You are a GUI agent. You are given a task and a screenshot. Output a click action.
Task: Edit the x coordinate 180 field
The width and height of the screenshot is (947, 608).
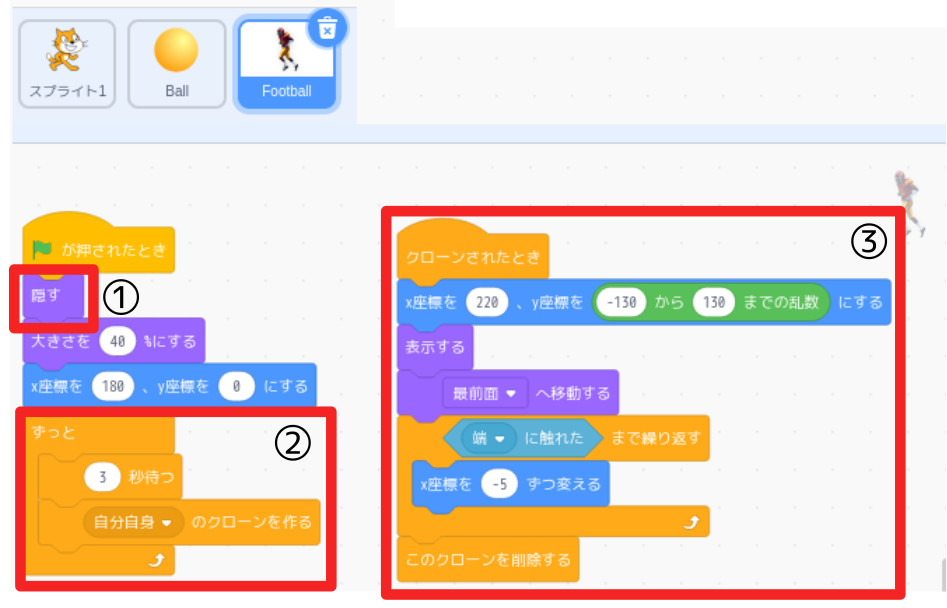(112, 386)
